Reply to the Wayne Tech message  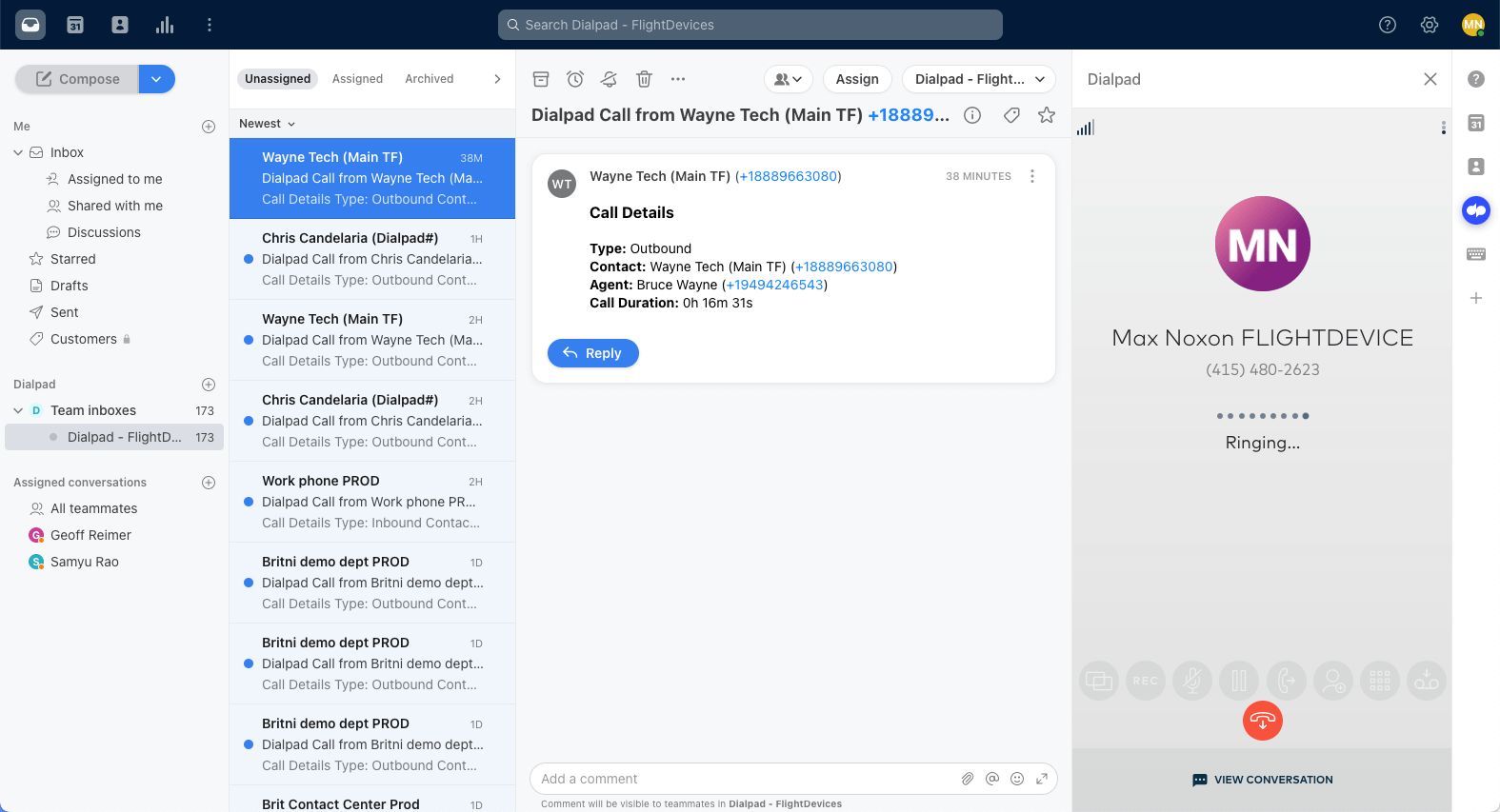click(592, 353)
